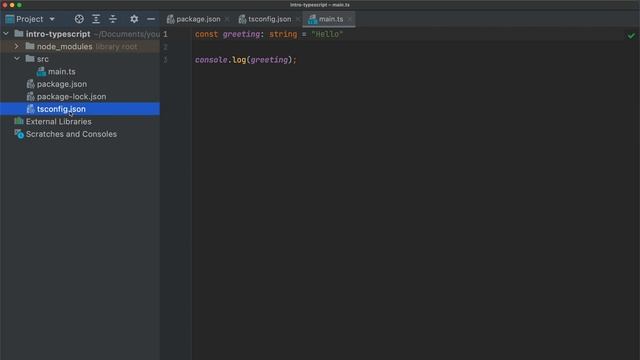
Task: Click "console" in the log statement
Action: coord(211,60)
